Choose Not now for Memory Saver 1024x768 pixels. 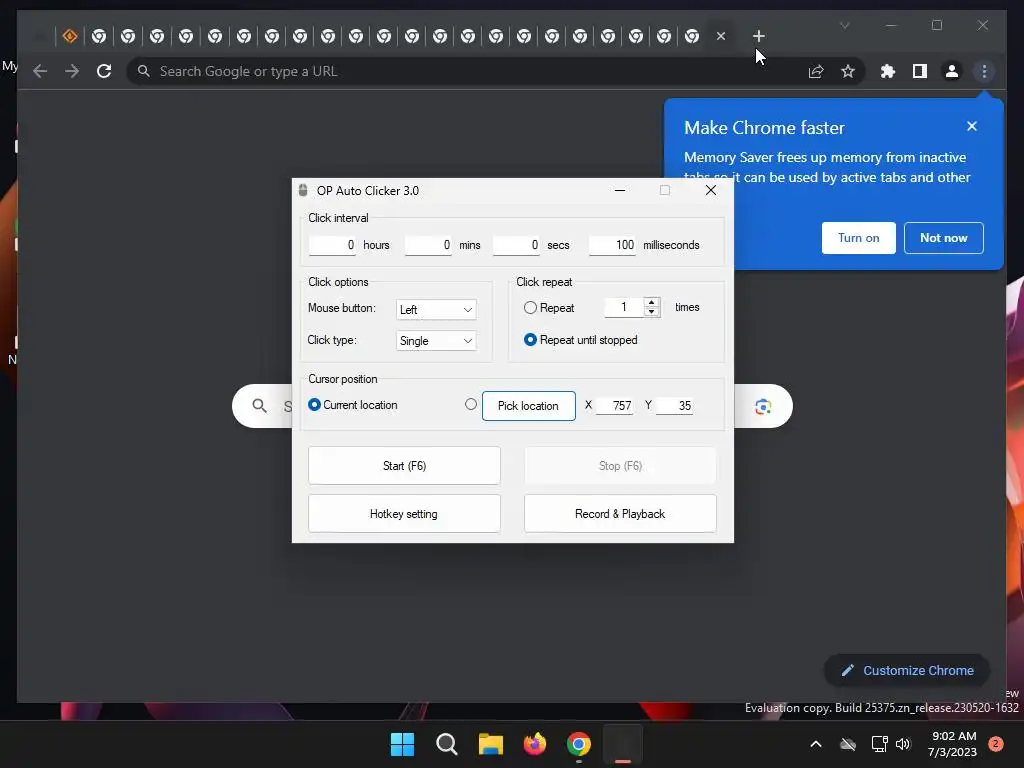point(944,238)
